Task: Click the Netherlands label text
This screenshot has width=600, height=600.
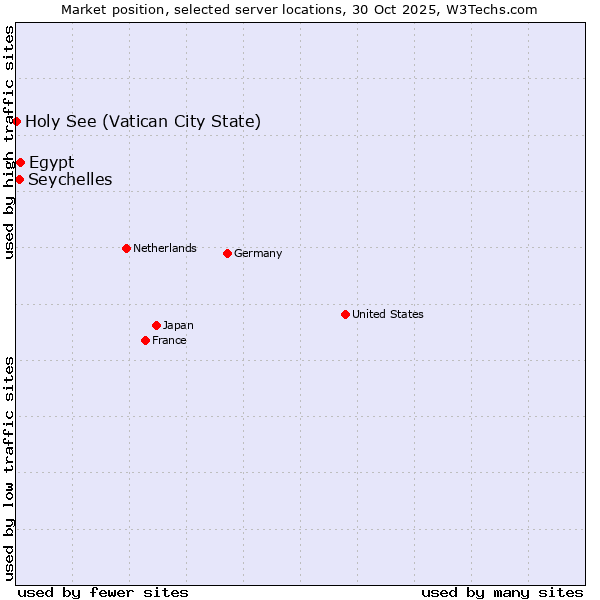Action: [x=164, y=248]
